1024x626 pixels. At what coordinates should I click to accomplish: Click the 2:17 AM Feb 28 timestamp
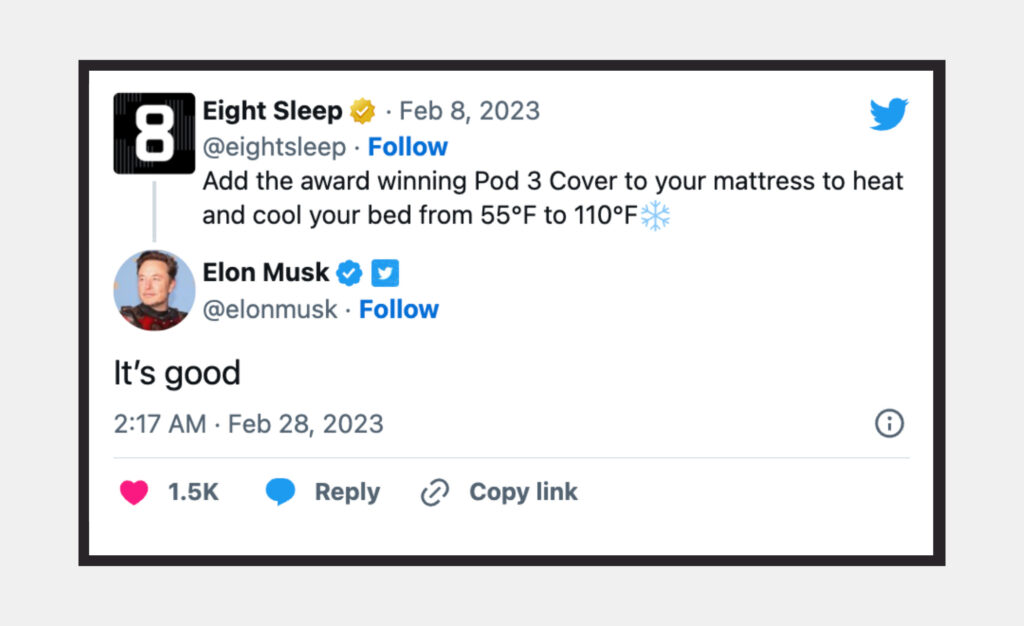point(248,424)
